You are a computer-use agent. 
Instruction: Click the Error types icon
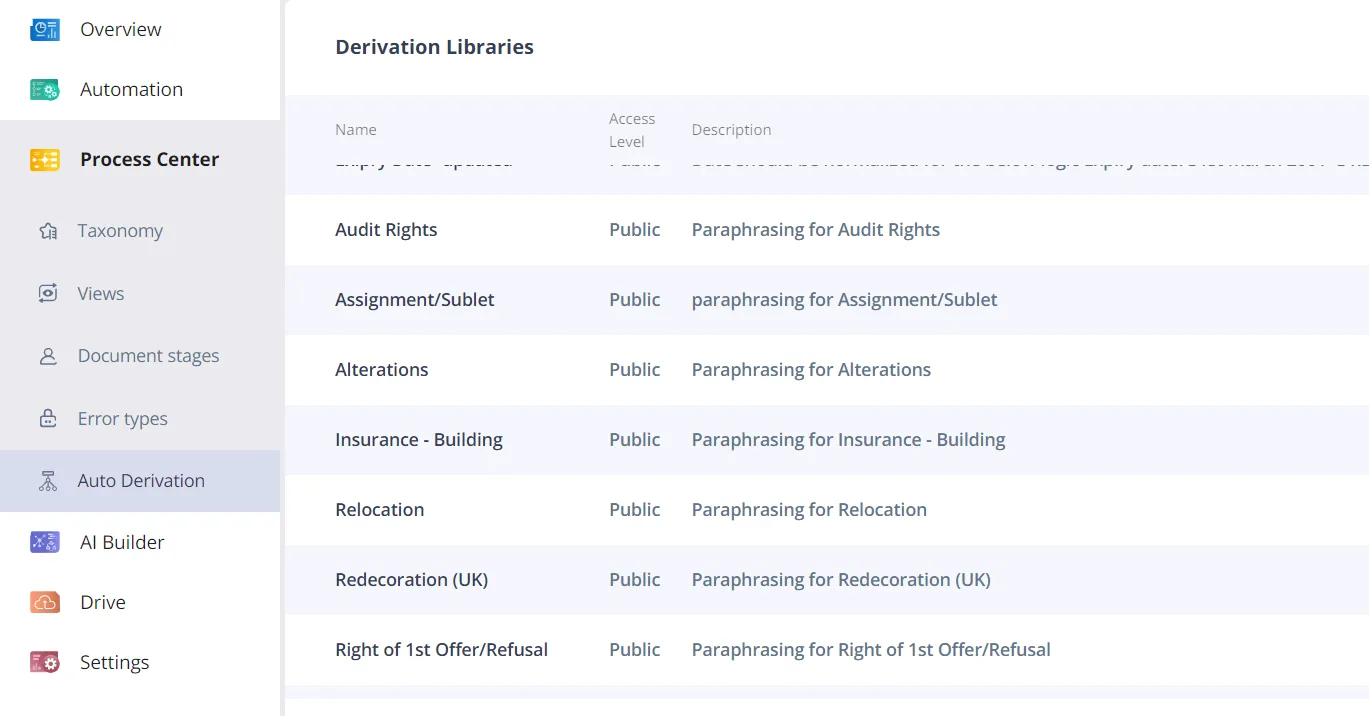(48, 419)
